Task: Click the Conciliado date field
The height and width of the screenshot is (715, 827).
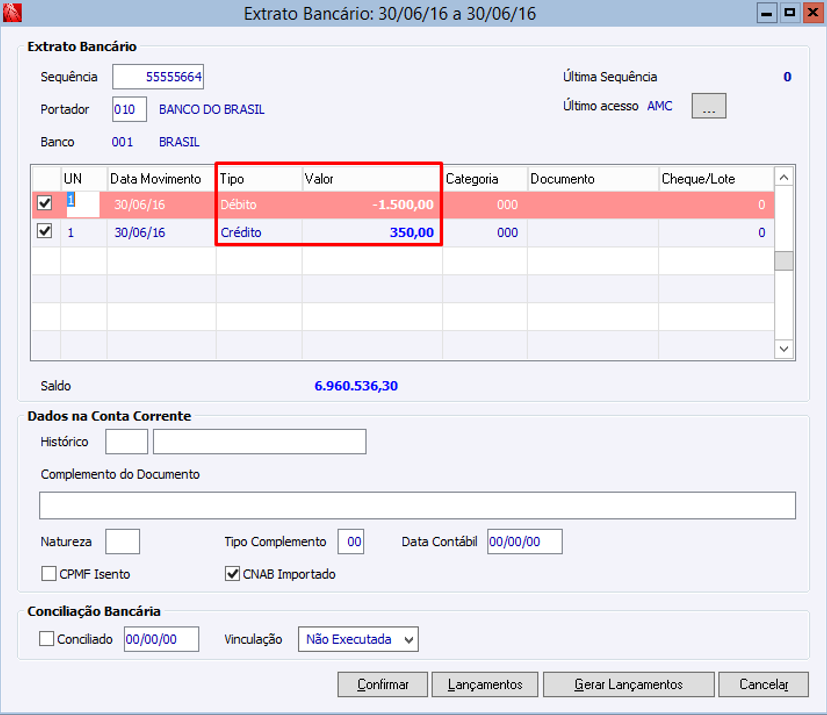Action: [161, 639]
